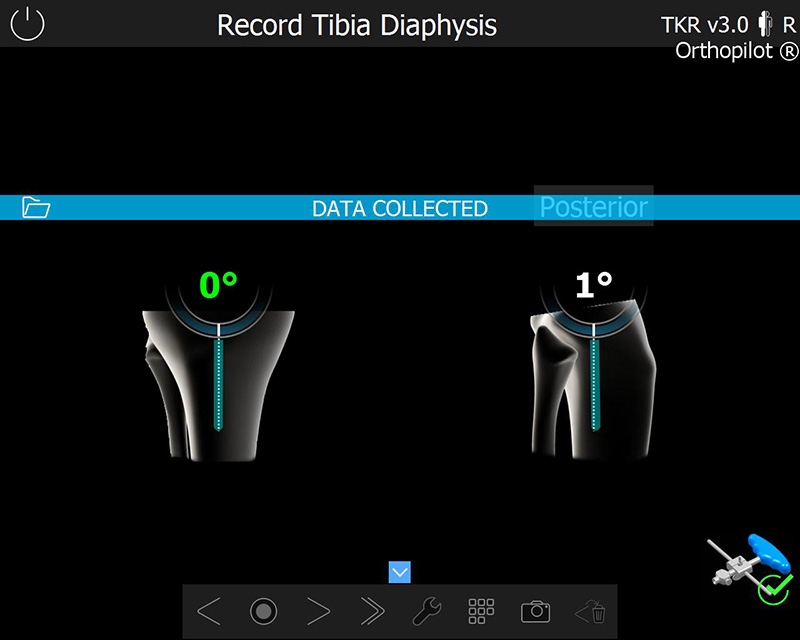
Task: Select the Posterior view tab
Action: (594, 208)
